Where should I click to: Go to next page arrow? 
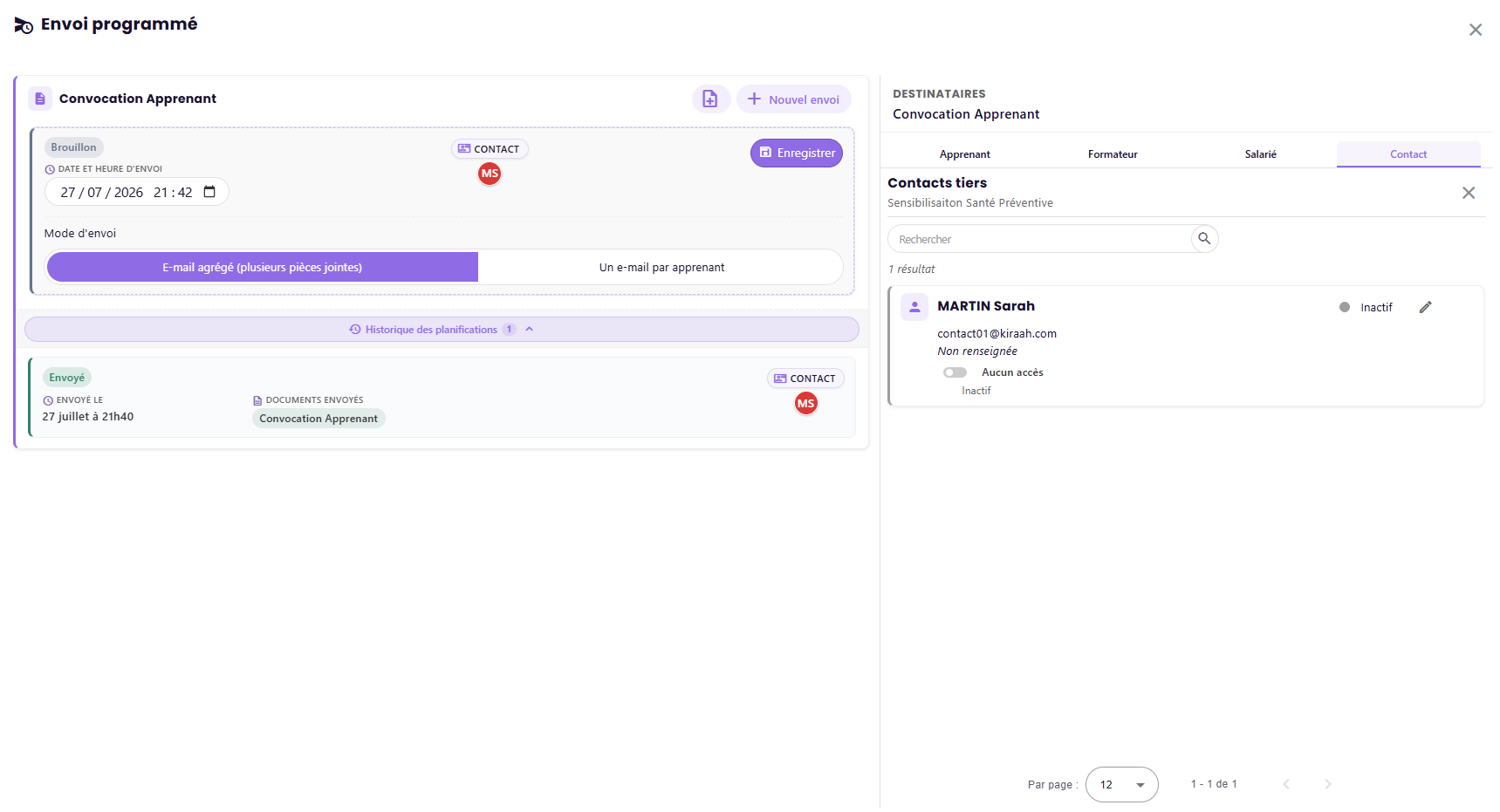[x=1327, y=784]
